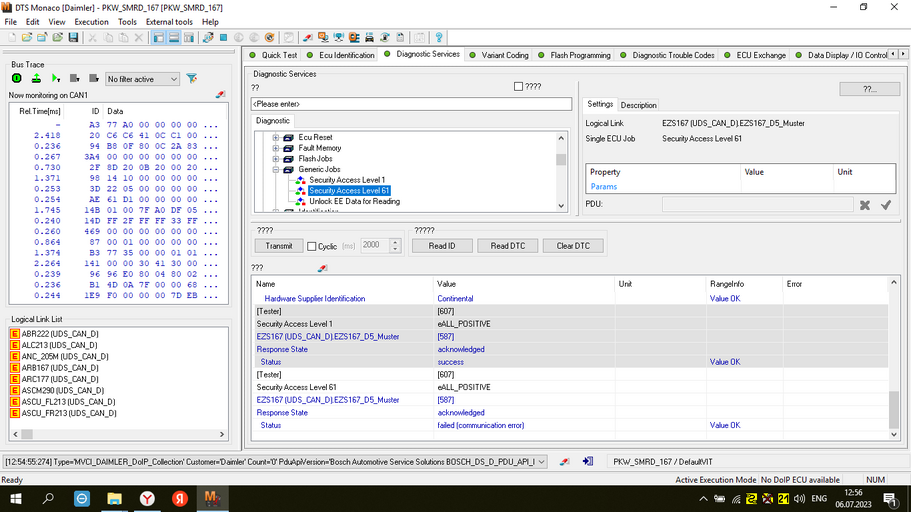The height and width of the screenshot is (512, 911).
Task: Open File Explorer from taskbar
Action: tap(114, 499)
